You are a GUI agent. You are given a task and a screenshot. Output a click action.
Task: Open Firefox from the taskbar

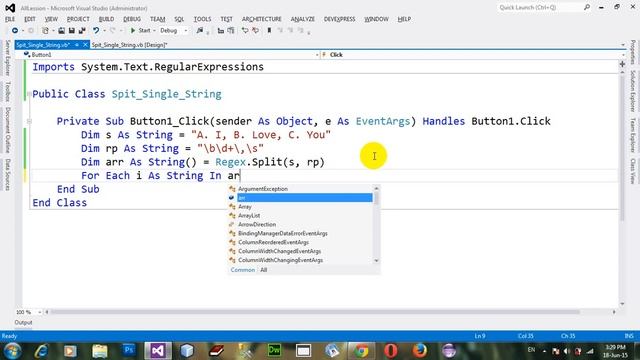pos(420,351)
